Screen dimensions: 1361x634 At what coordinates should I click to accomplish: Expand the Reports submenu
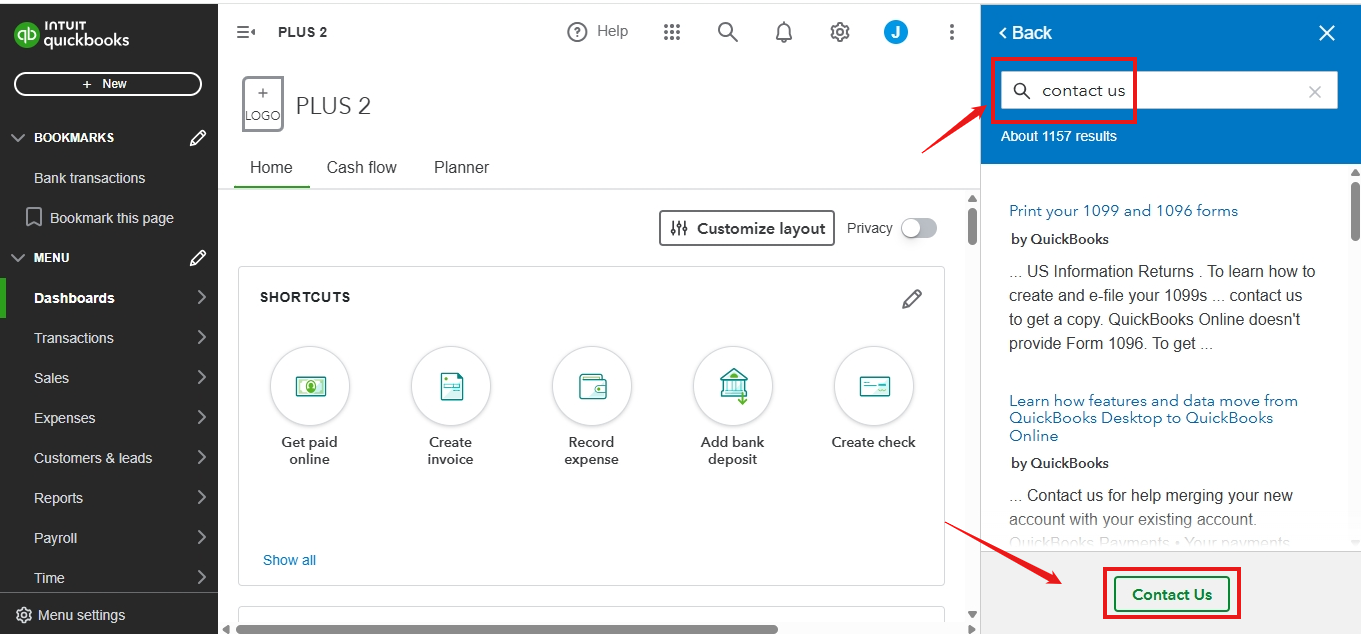point(201,498)
